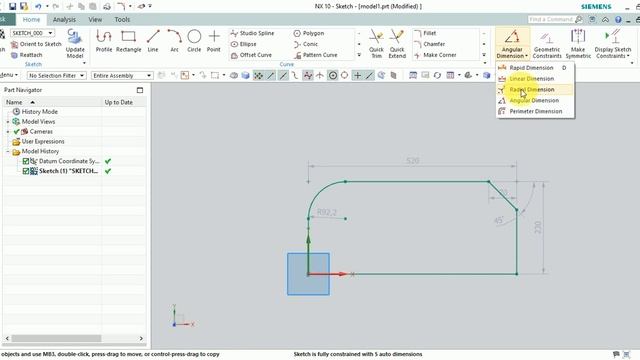This screenshot has width=640, height=360.
Task: Click the Reattach sketch button
Action: click(x=27, y=55)
